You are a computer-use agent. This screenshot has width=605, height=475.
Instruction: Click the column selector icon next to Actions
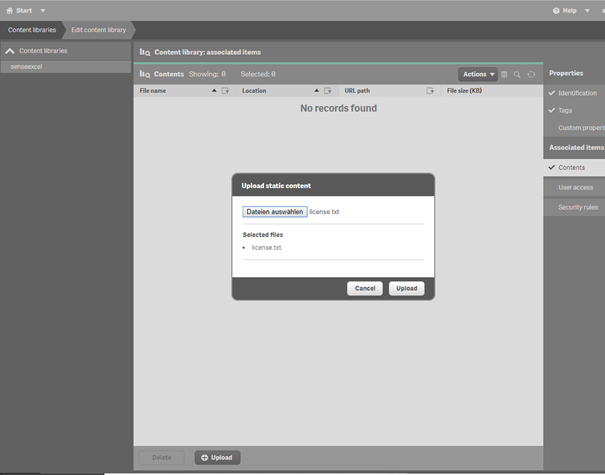coord(505,74)
